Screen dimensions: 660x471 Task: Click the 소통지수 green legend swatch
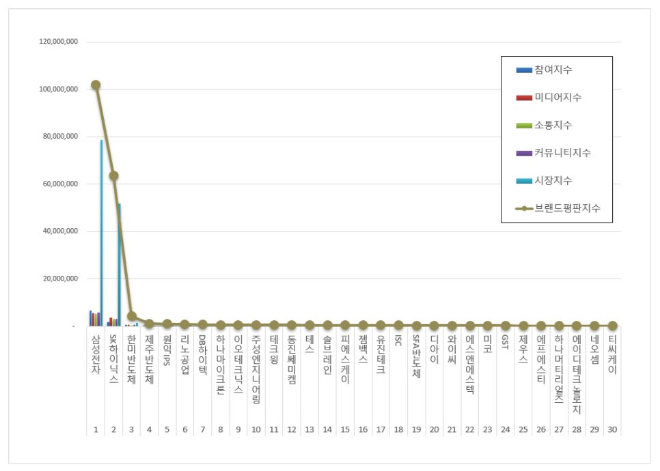[x=524, y=126]
